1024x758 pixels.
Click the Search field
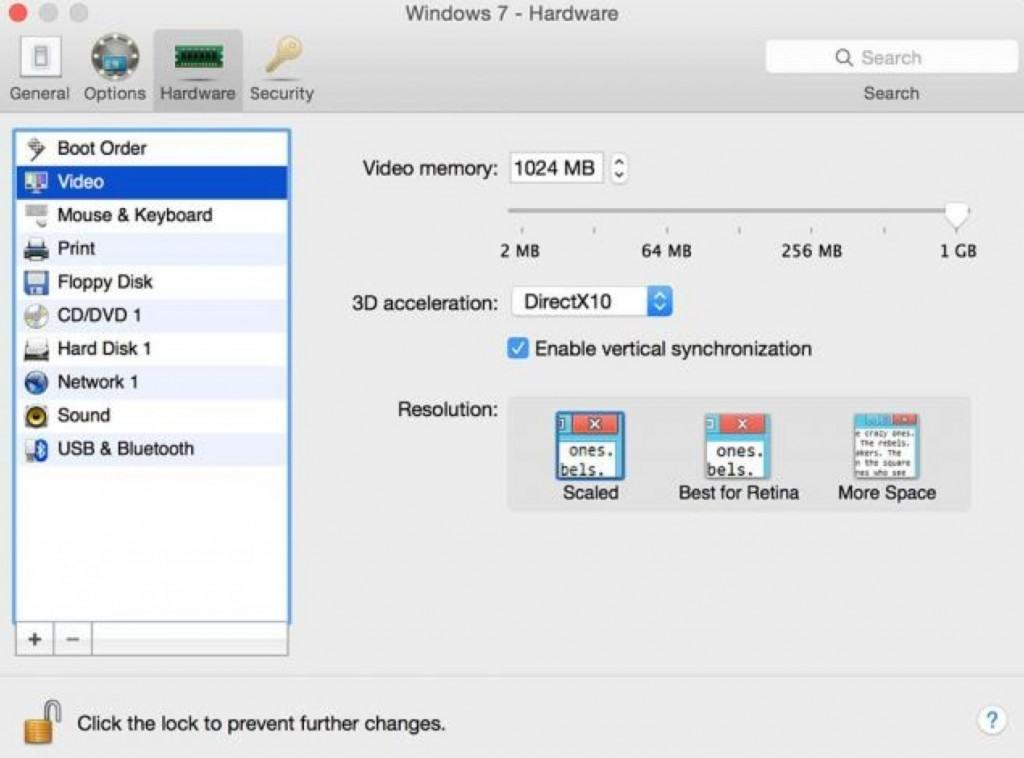891,57
